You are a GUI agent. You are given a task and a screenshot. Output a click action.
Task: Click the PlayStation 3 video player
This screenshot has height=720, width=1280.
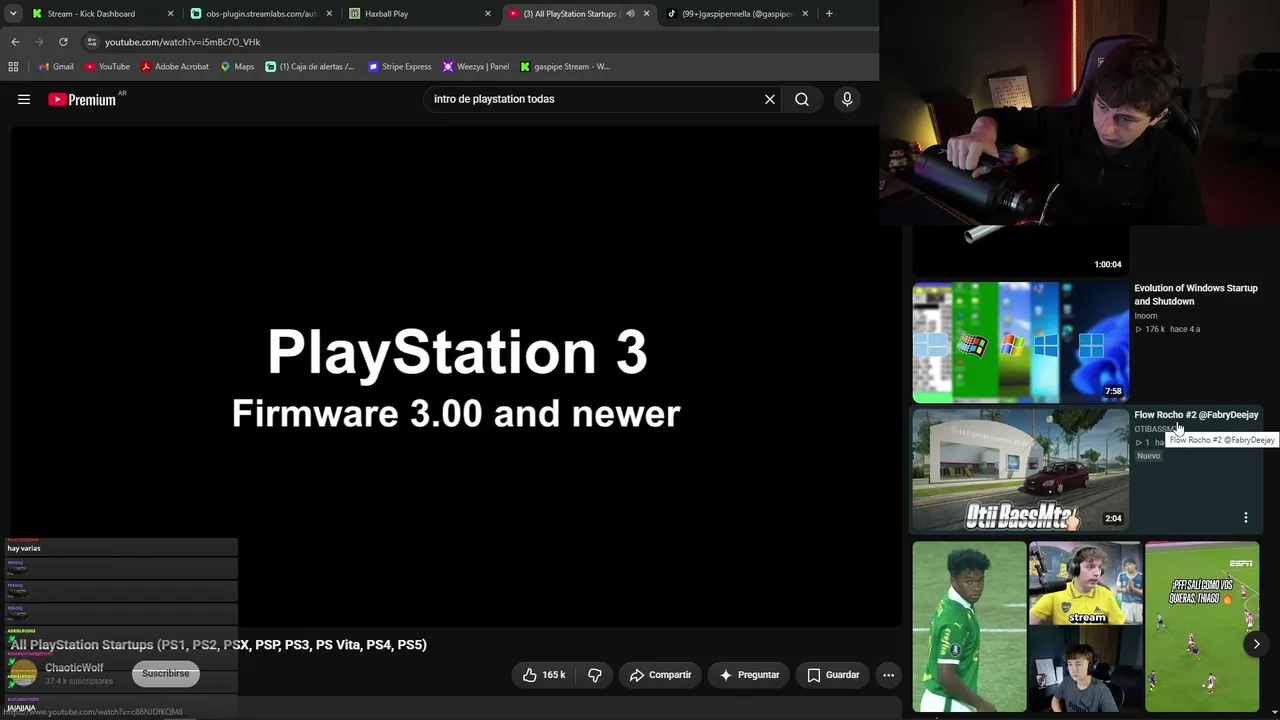click(x=456, y=377)
